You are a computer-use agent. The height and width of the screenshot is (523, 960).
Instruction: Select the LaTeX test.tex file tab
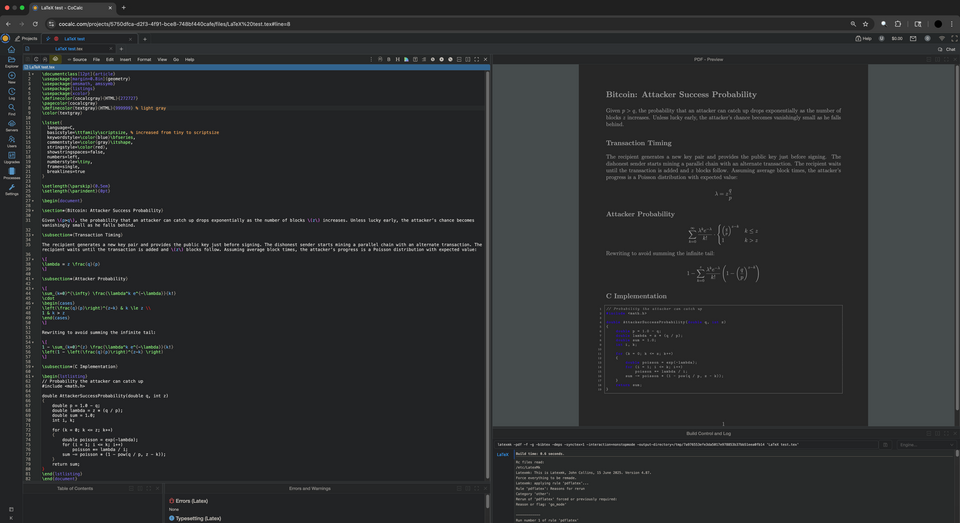[69, 49]
